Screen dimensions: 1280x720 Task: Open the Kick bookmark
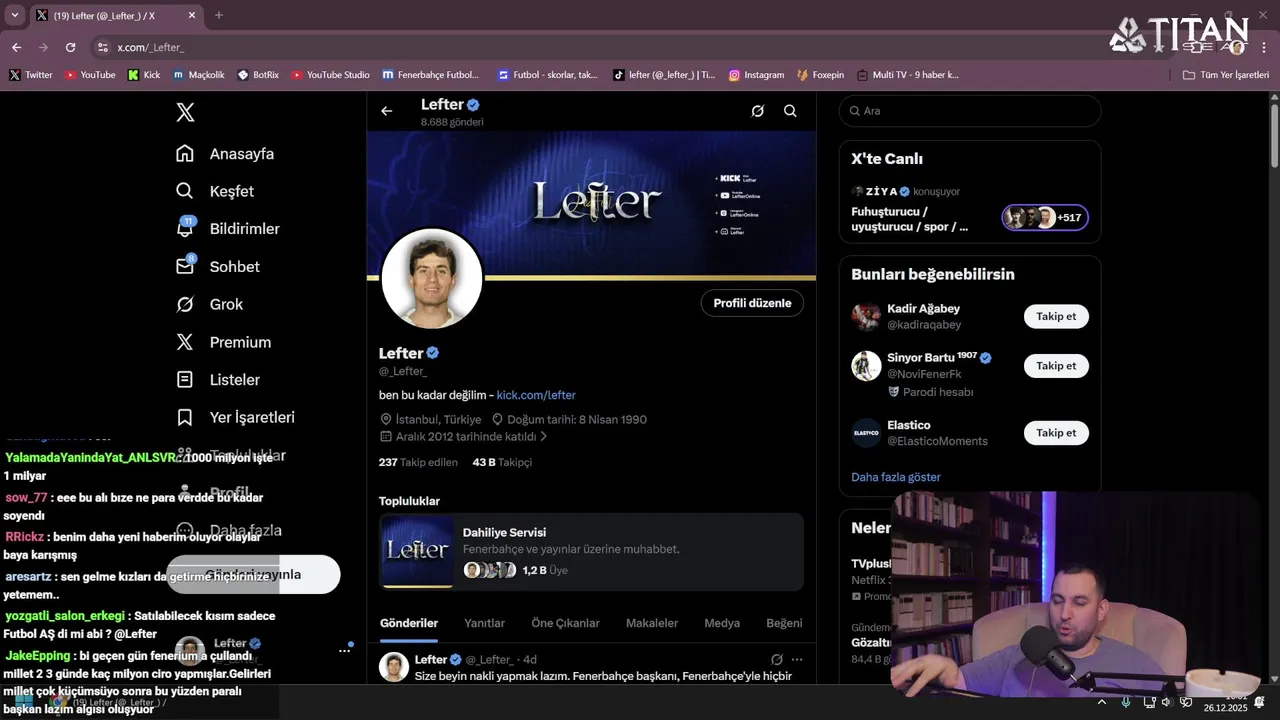pyautogui.click(x=144, y=75)
